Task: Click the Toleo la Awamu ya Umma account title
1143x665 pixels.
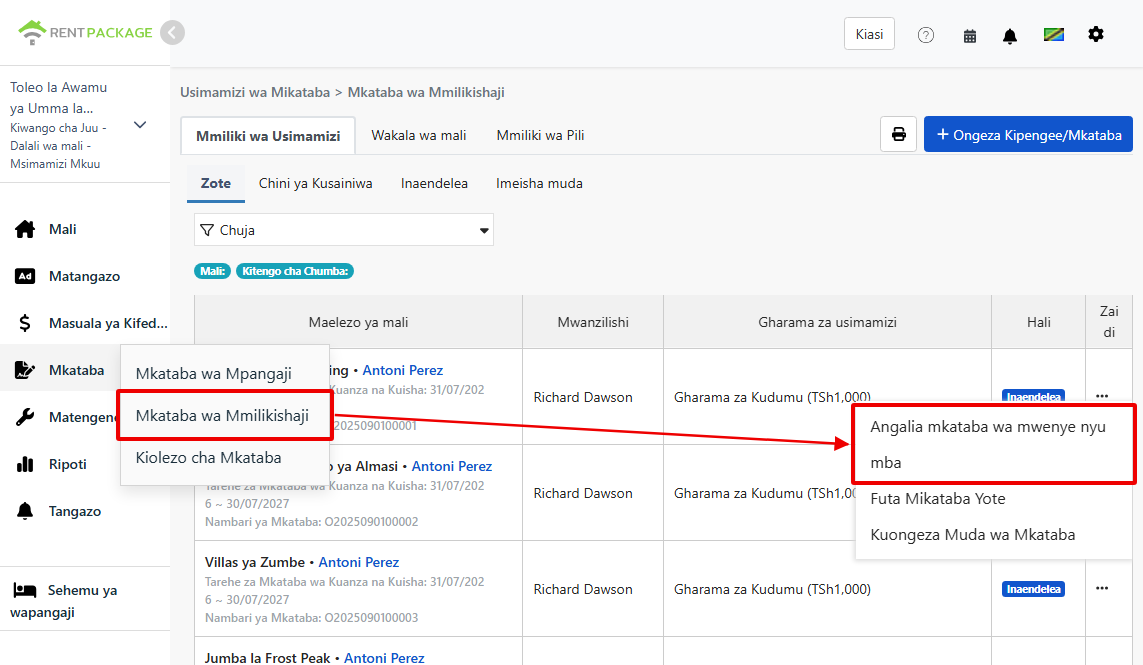Action: click(x=58, y=98)
